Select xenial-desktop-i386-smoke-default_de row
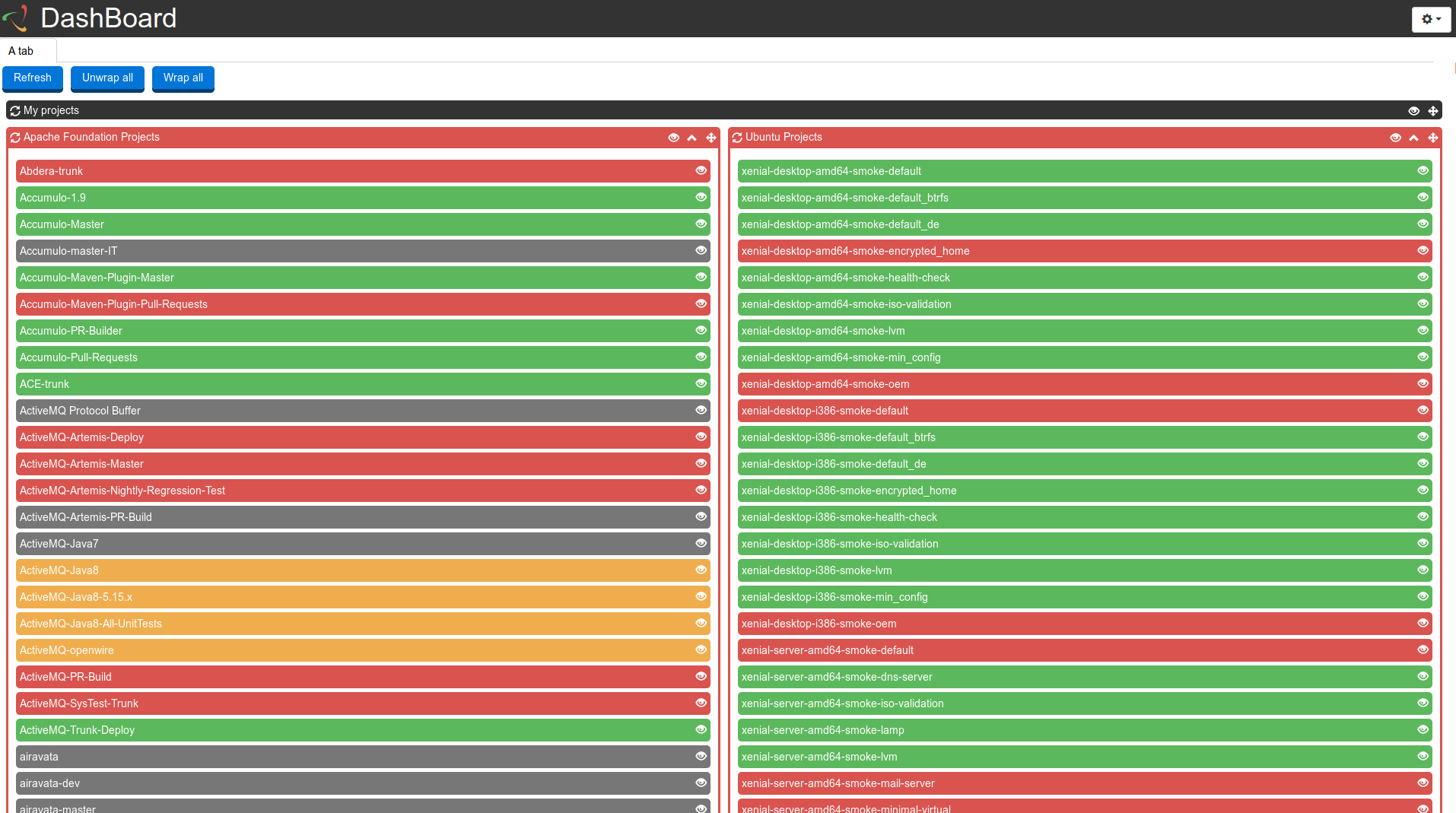Viewport: 1456px width, 813px height. pos(1085,464)
